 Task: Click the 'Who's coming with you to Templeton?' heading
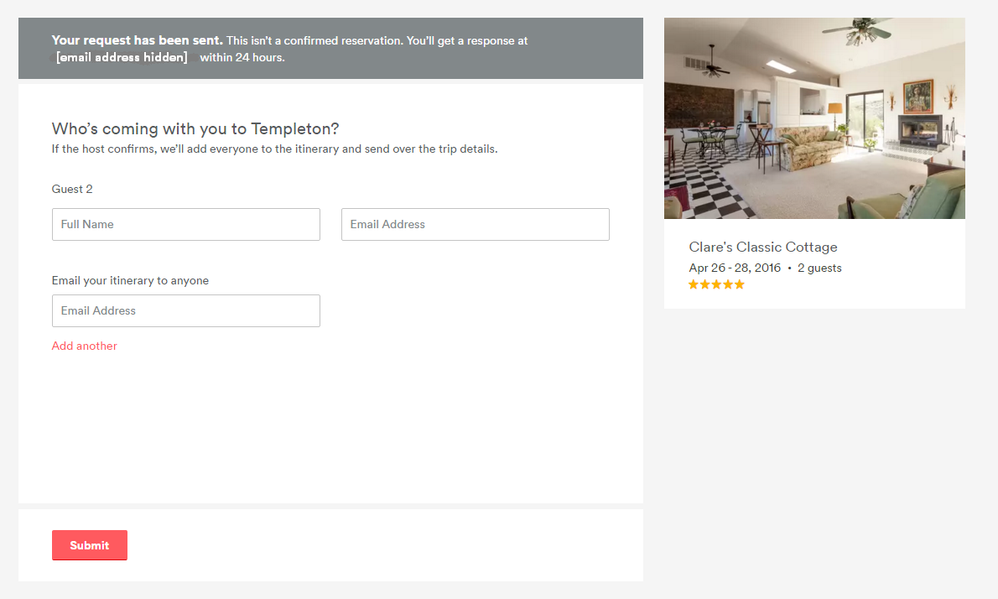[195, 129]
